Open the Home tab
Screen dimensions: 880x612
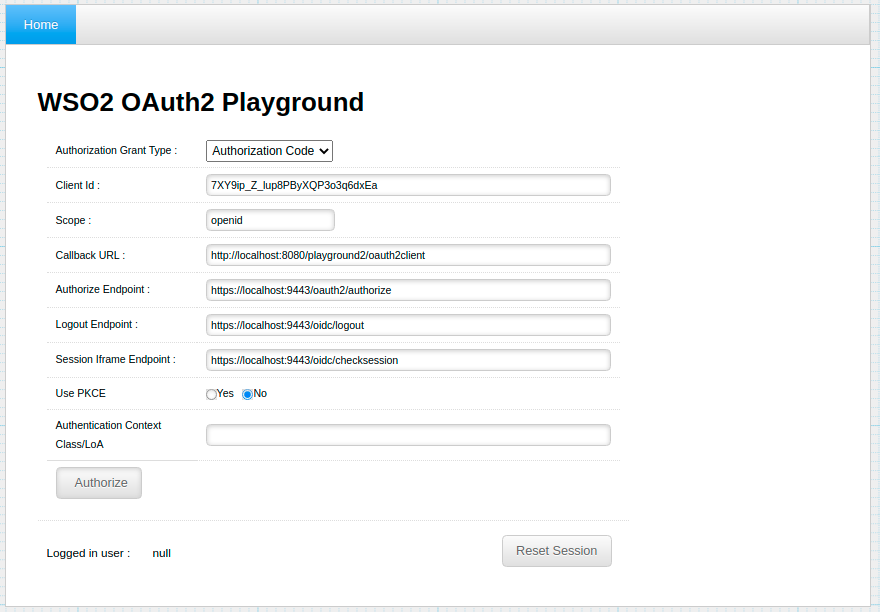coord(41,25)
